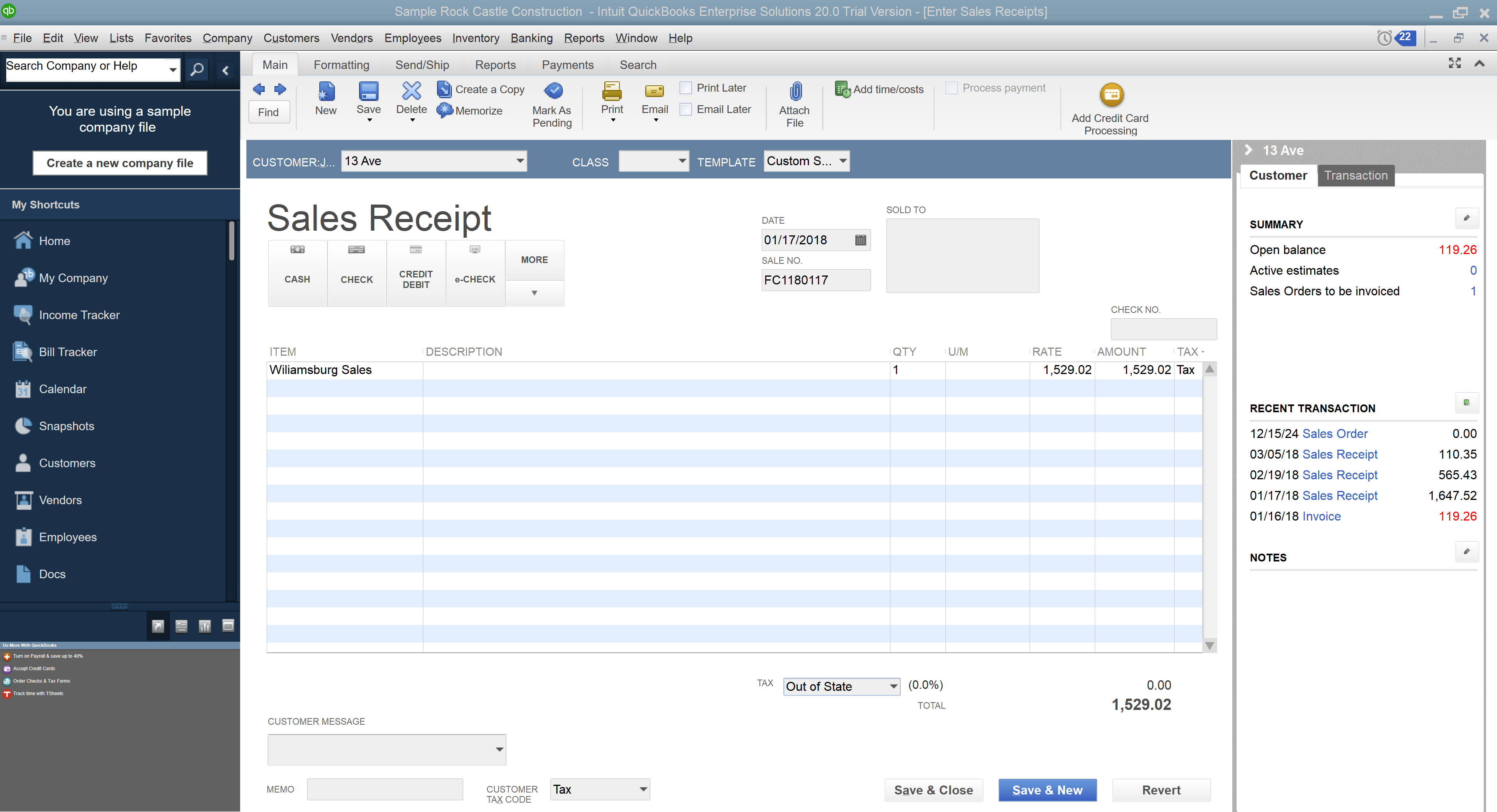Edit customer summary pencil icon
This screenshot has width=1497, height=812.
coord(1466,219)
